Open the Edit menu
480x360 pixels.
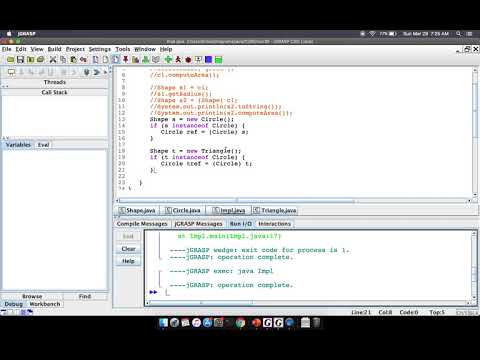(x=21, y=49)
